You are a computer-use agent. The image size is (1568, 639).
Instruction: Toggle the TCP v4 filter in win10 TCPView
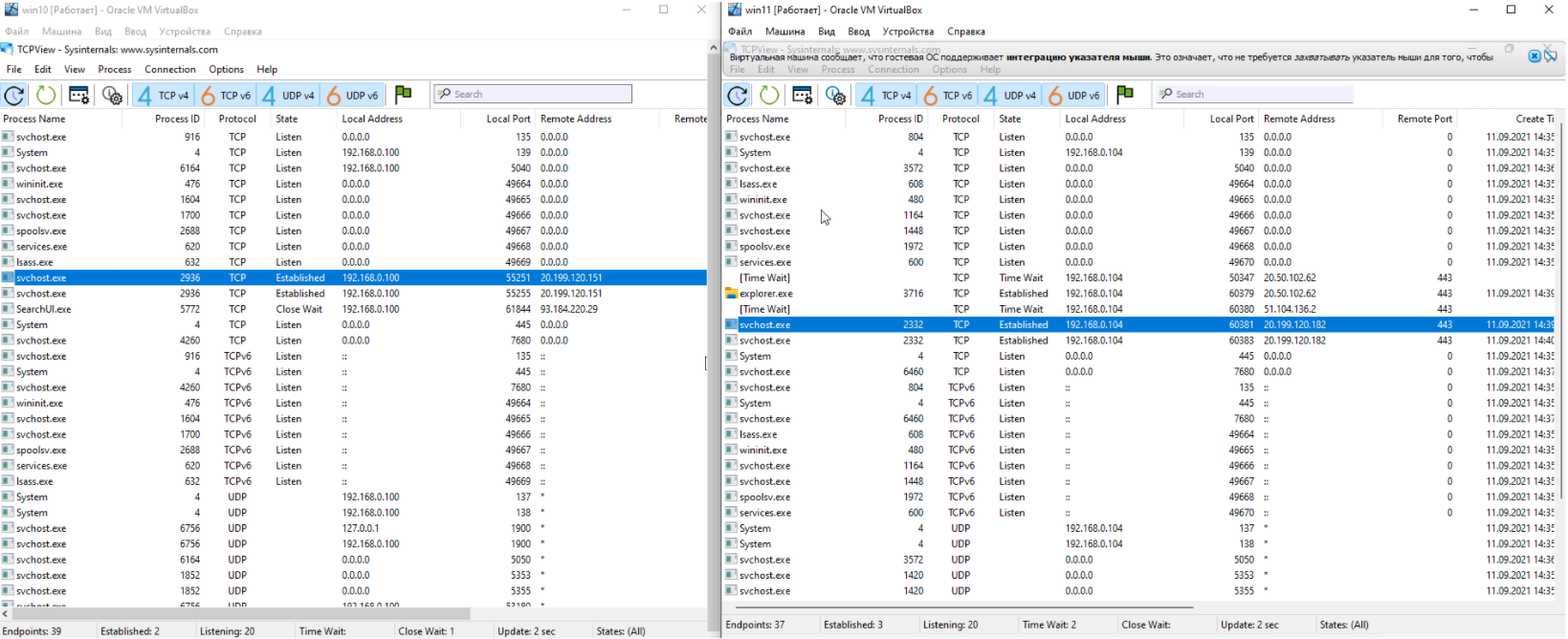163,95
